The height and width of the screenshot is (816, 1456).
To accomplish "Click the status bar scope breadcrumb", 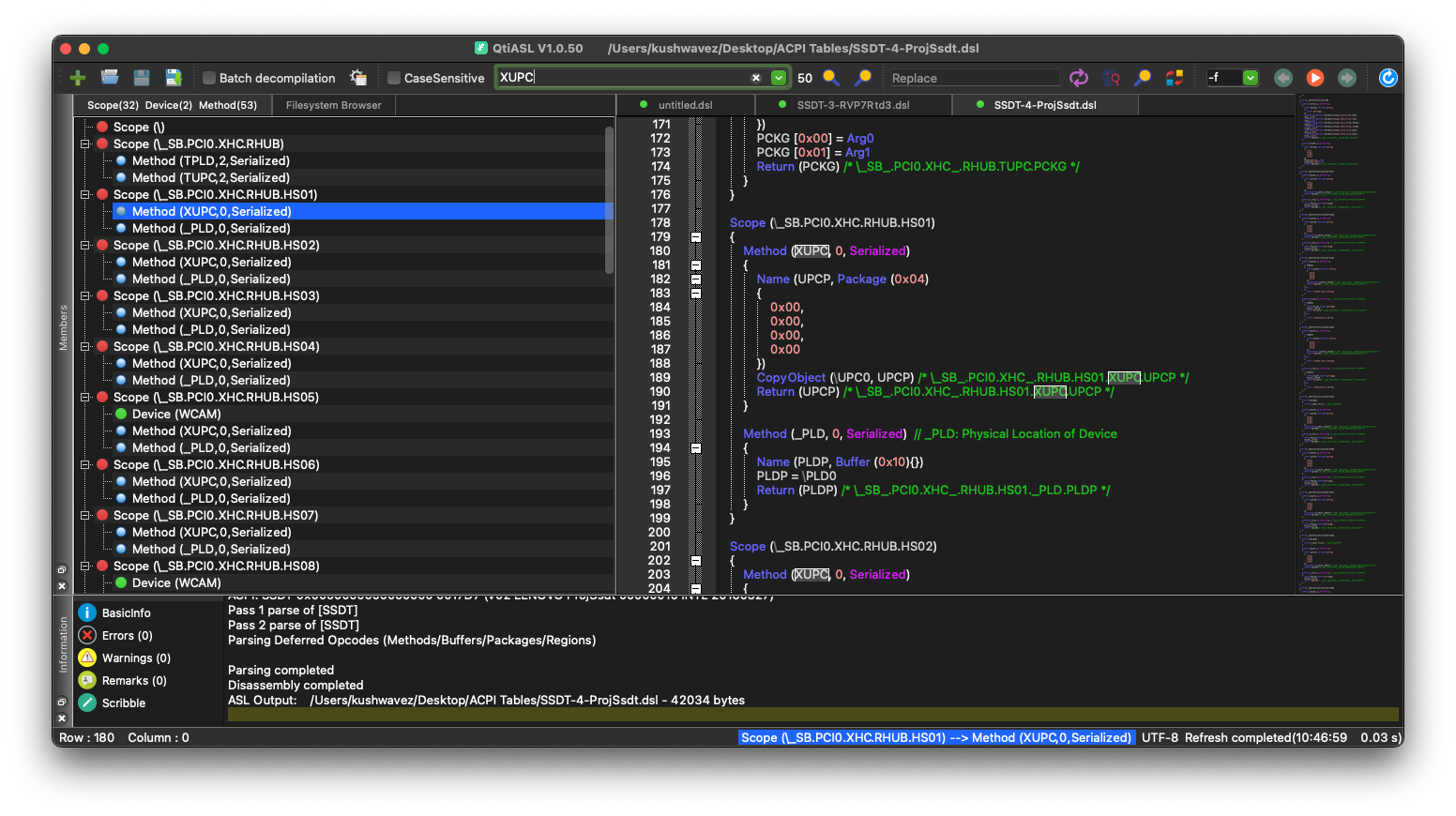I will tap(936, 737).
